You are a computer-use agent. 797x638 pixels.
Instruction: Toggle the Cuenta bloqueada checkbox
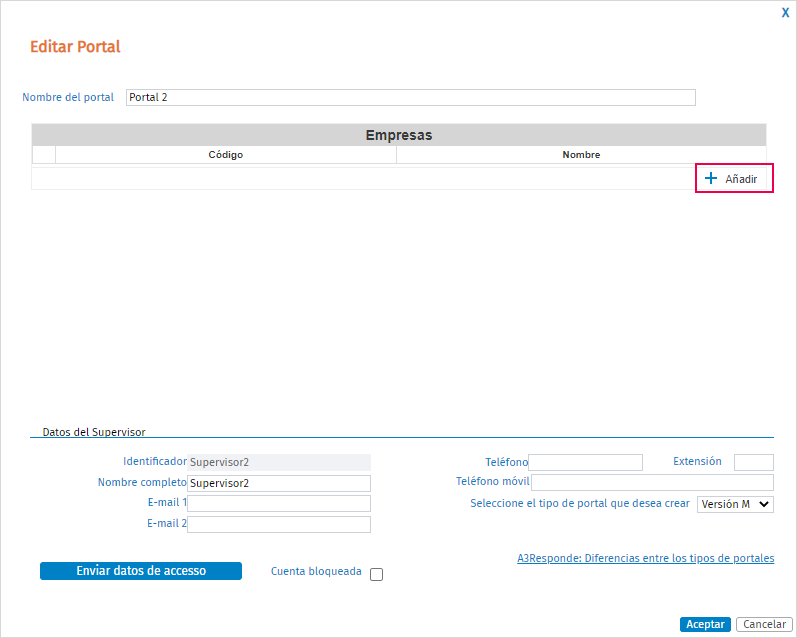click(x=377, y=574)
